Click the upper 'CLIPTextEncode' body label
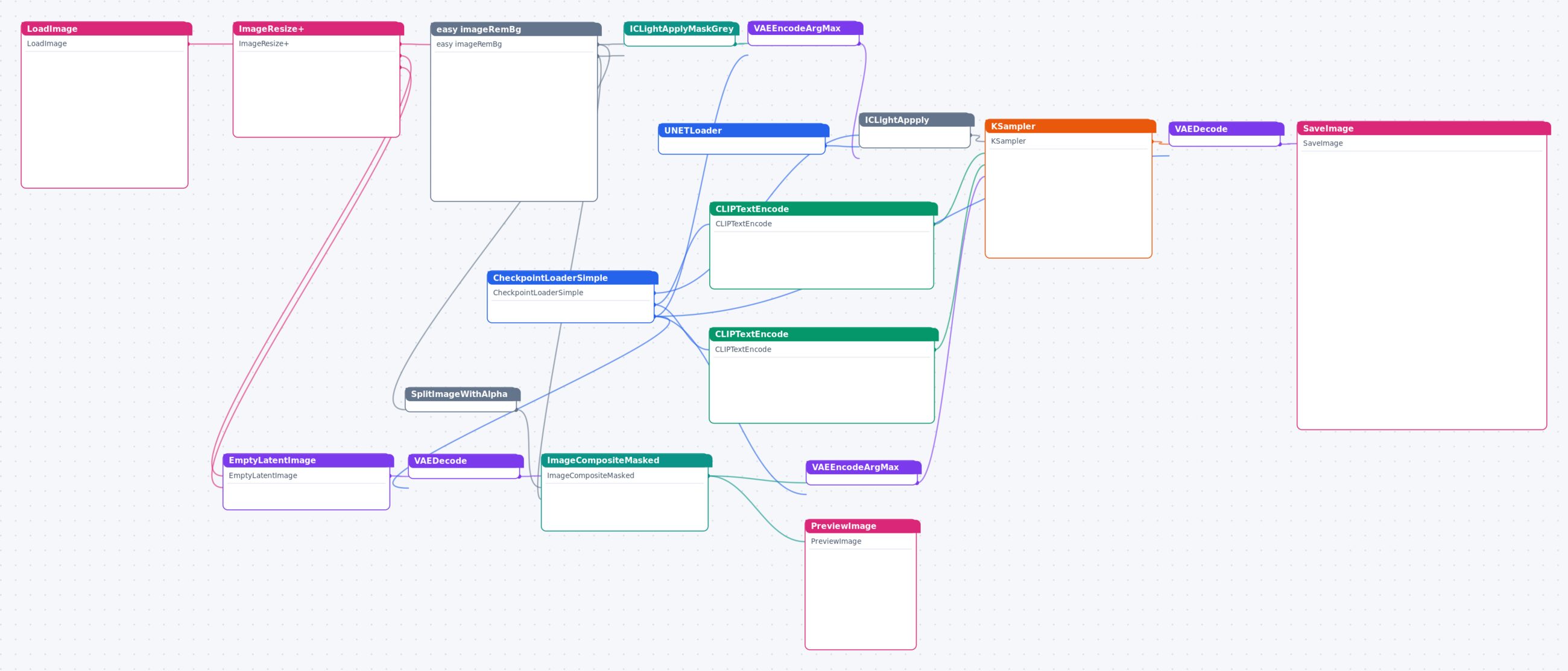The height and width of the screenshot is (671, 1568). click(x=743, y=224)
